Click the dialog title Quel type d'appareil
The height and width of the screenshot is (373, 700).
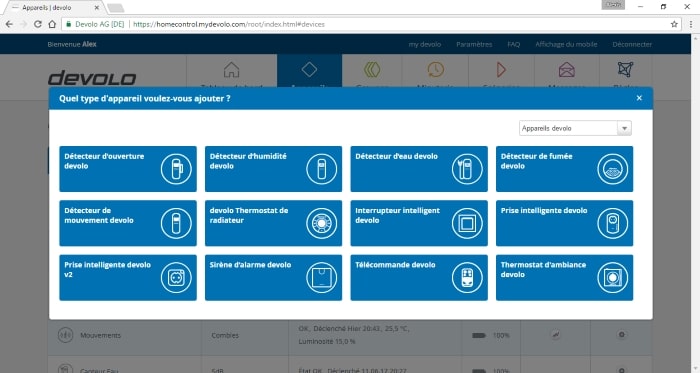coord(145,98)
